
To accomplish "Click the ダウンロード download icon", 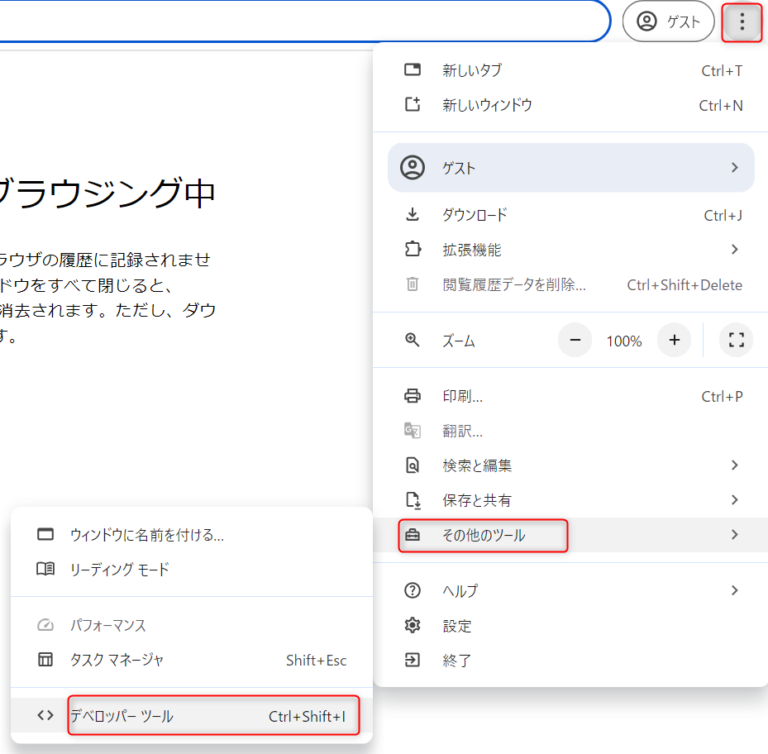I will 412,215.
